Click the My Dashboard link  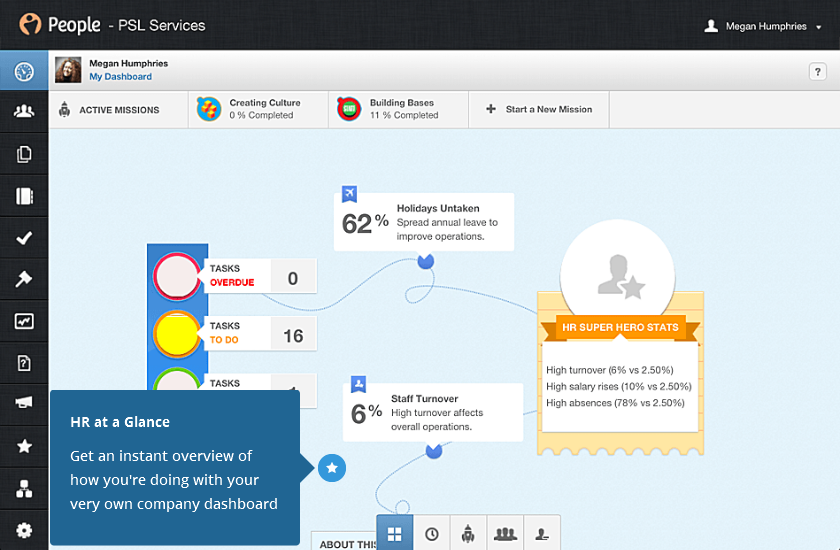[121, 77]
